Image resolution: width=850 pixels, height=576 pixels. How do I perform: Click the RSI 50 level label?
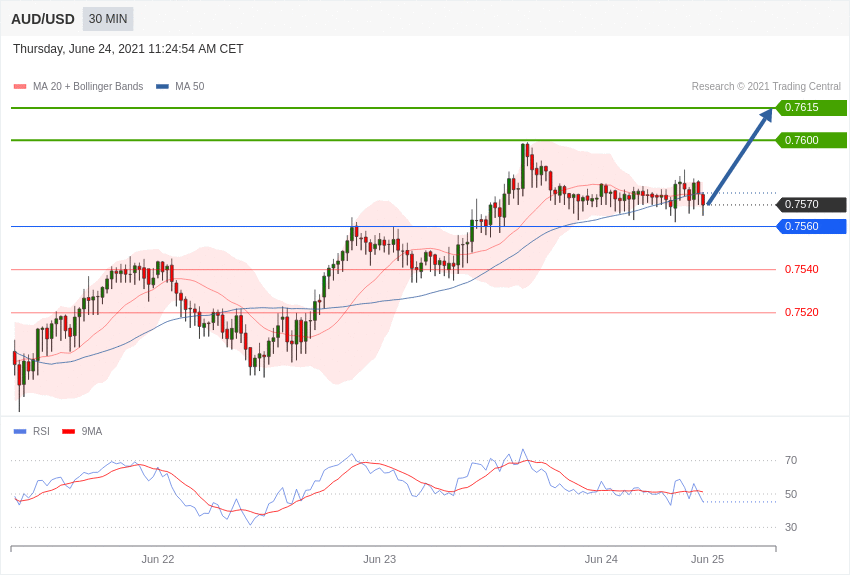coord(791,494)
